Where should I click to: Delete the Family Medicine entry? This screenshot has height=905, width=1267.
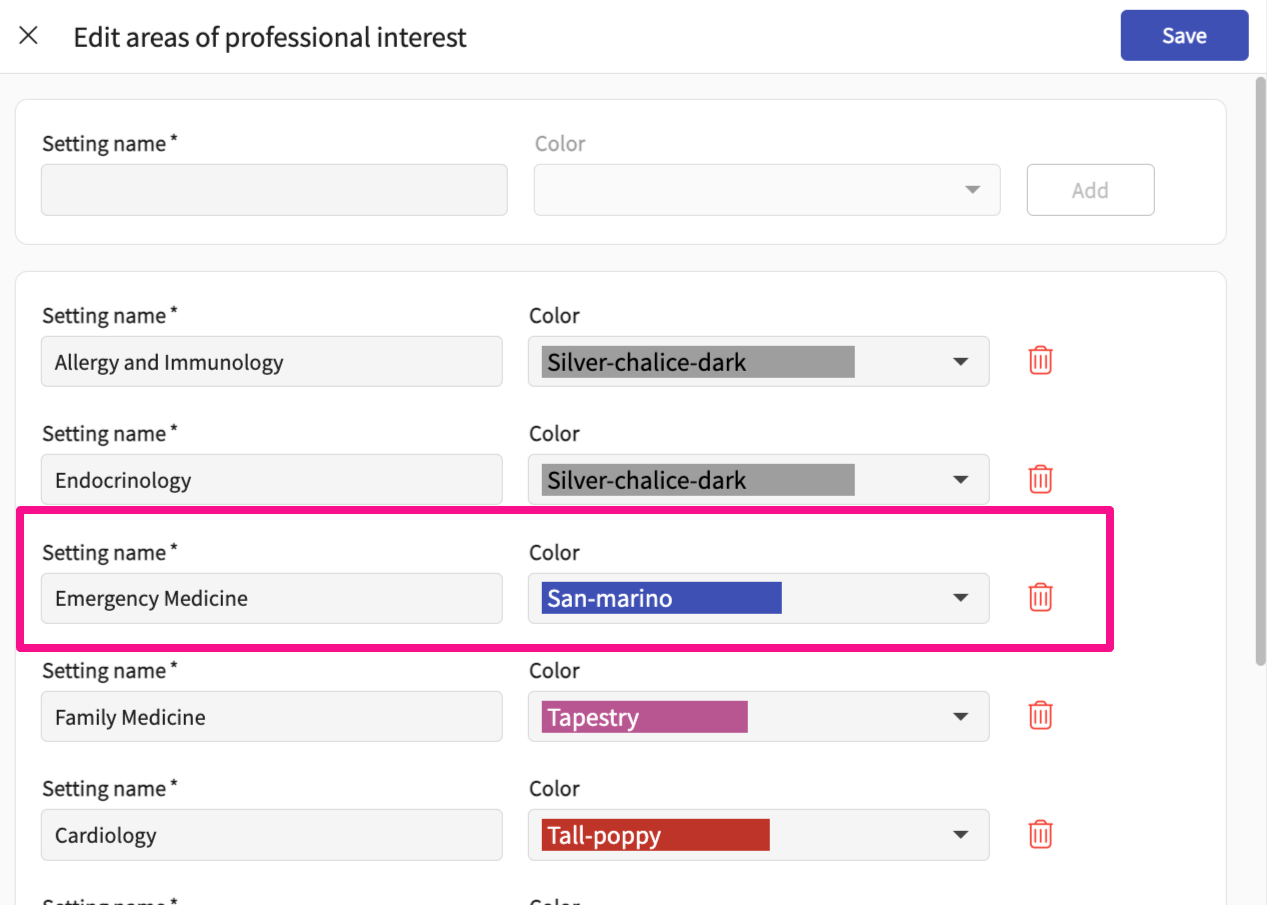coord(1040,716)
